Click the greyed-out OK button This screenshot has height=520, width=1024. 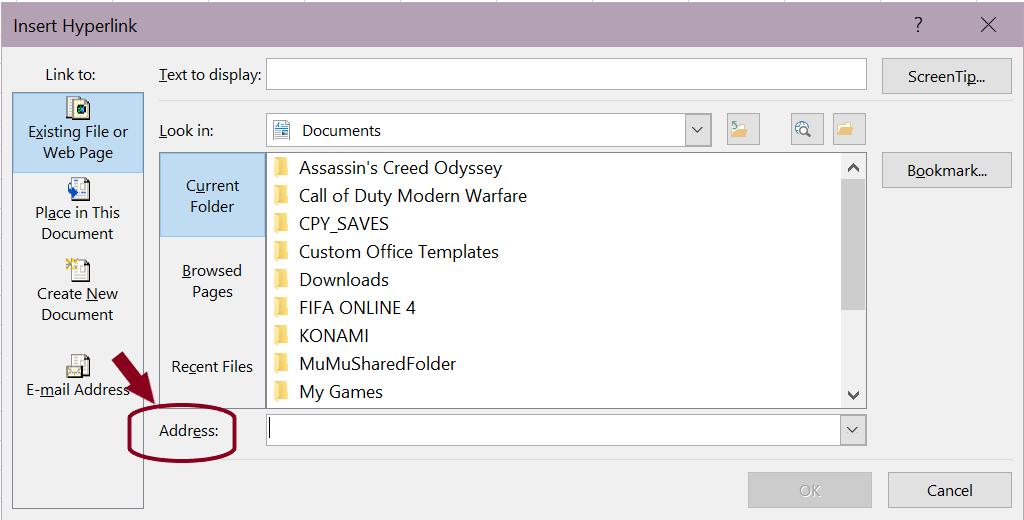(x=810, y=490)
